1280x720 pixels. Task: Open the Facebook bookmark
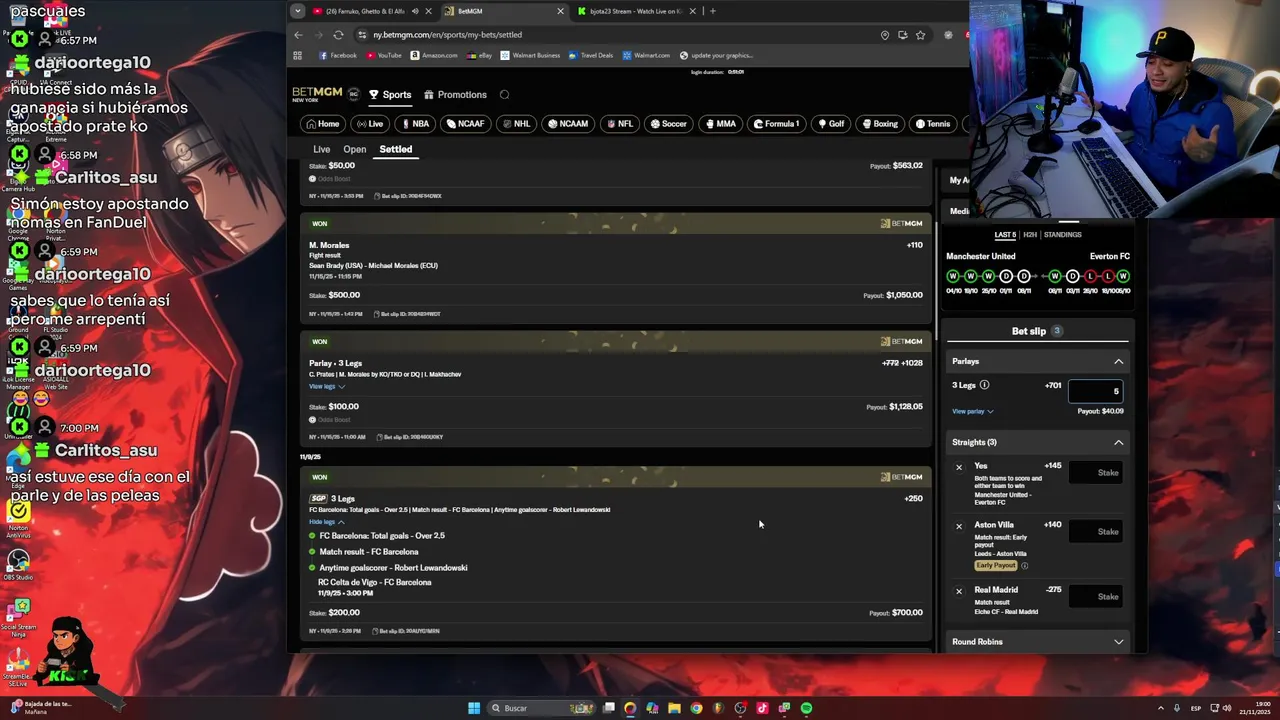point(337,56)
